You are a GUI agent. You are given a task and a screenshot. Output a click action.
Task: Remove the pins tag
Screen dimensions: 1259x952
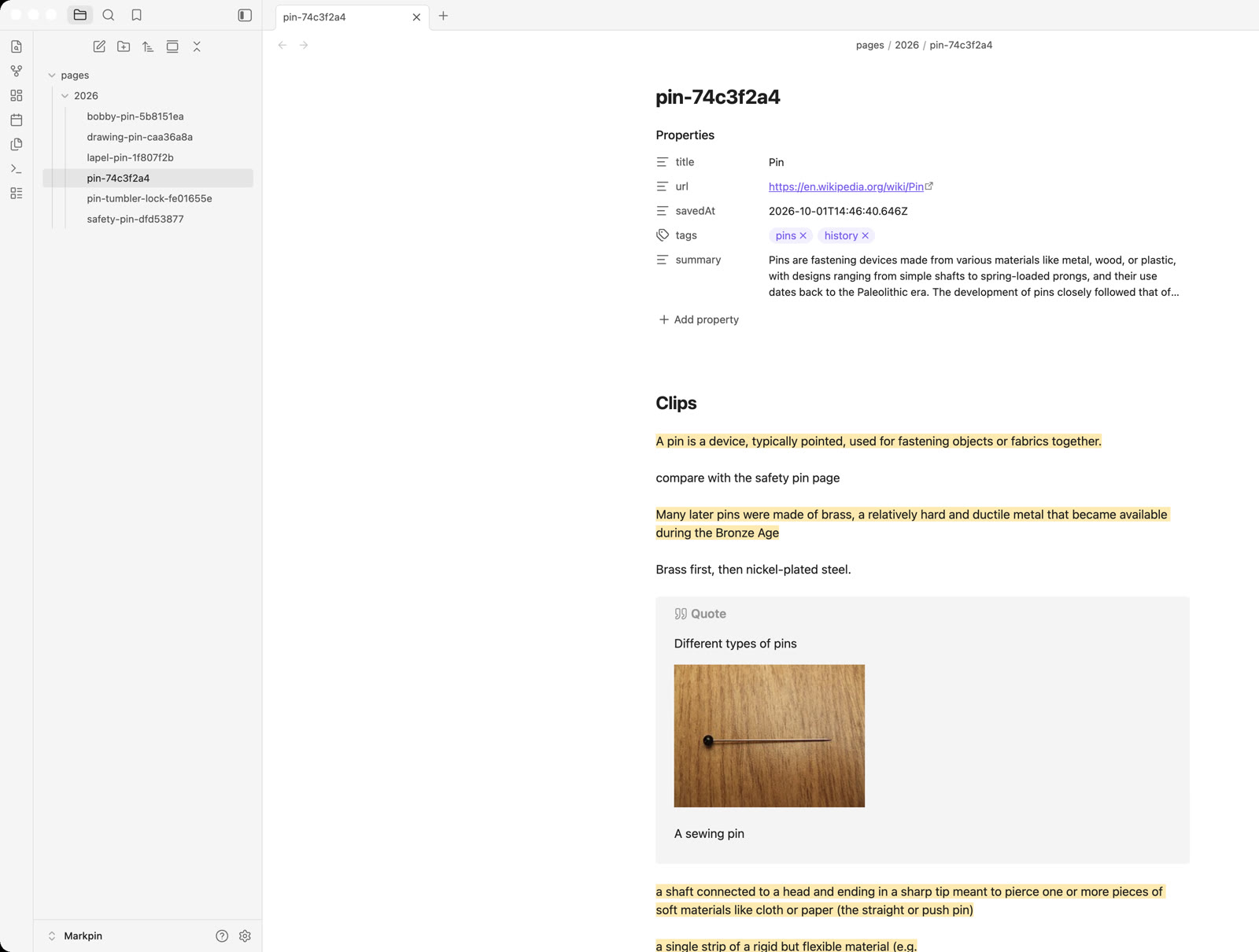click(803, 235)
